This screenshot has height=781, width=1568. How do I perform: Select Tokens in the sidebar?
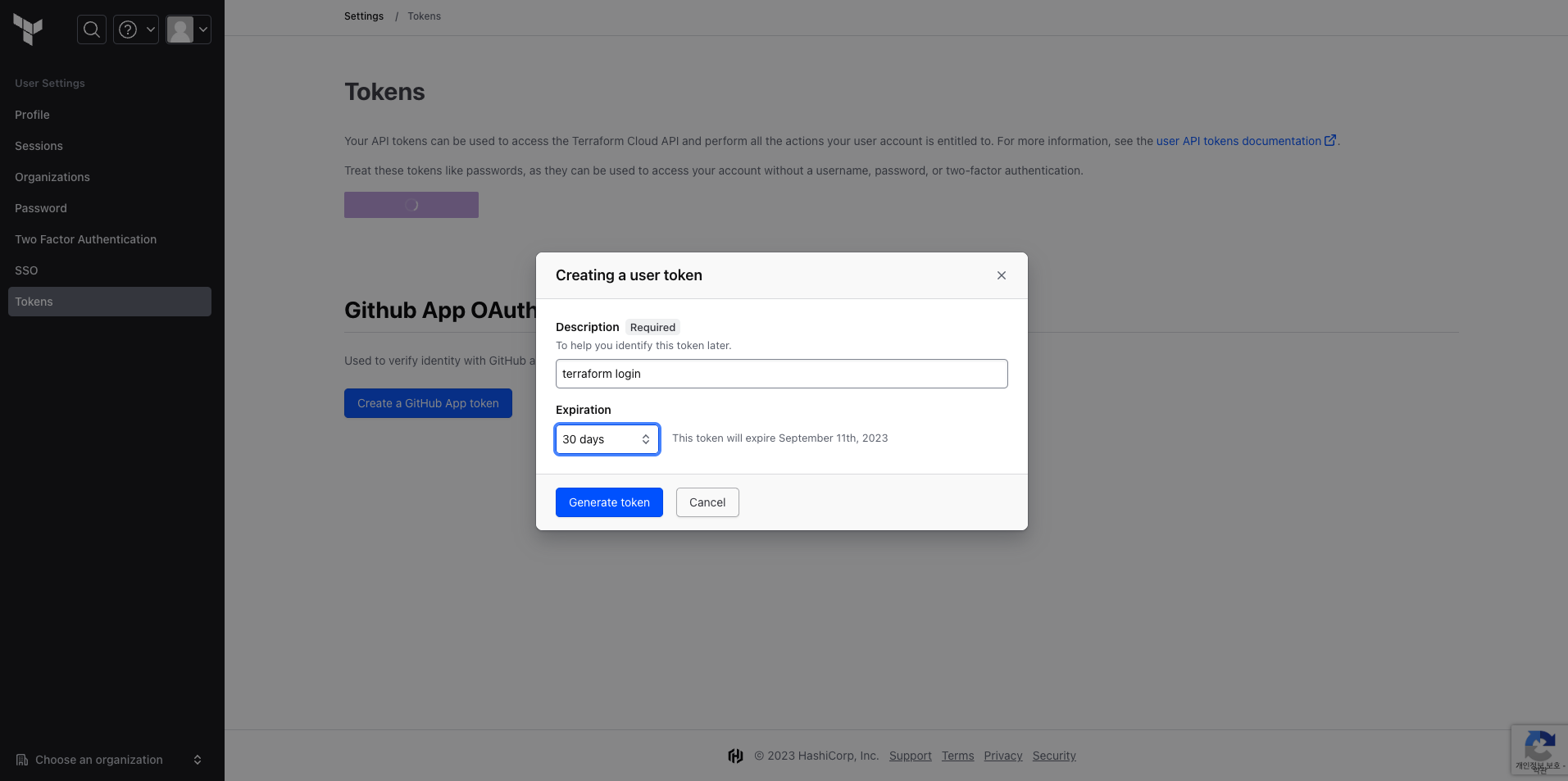coord(110,302)
